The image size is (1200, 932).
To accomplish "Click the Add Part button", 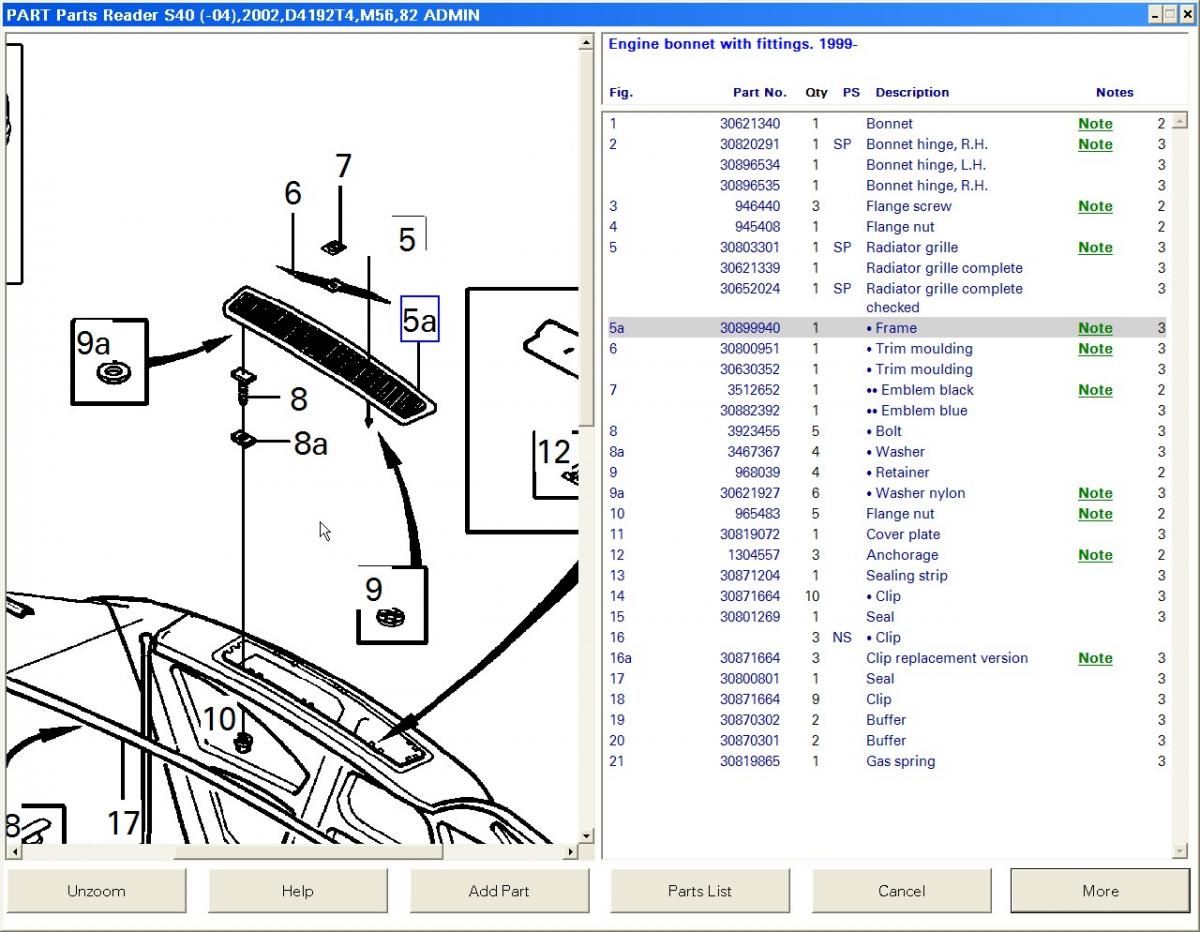I will [498, 891].
